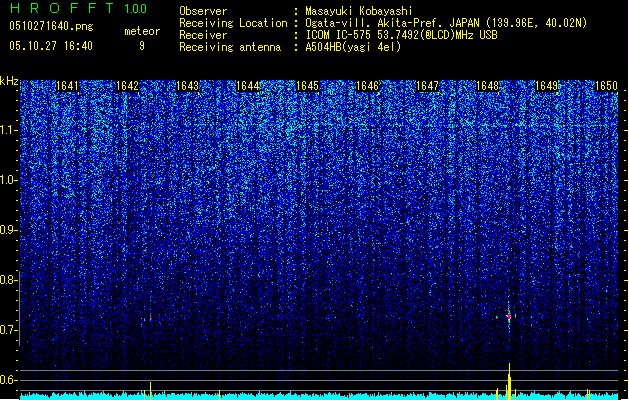Click the 1643 time marker
The height and width of the screenshot is (400, 629).
(x=187, y=86)
